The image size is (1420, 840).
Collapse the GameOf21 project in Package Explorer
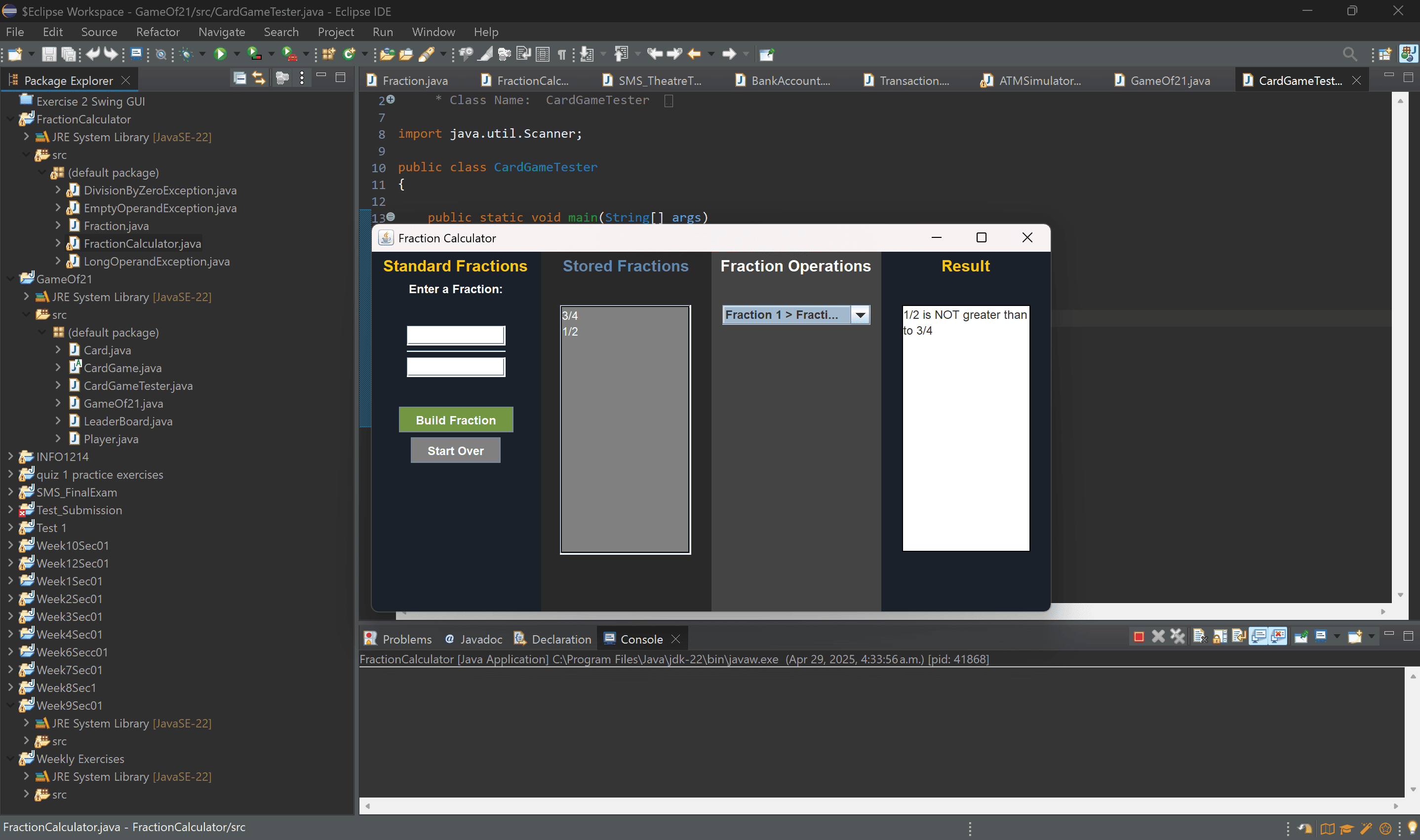(x=9, y=278)
